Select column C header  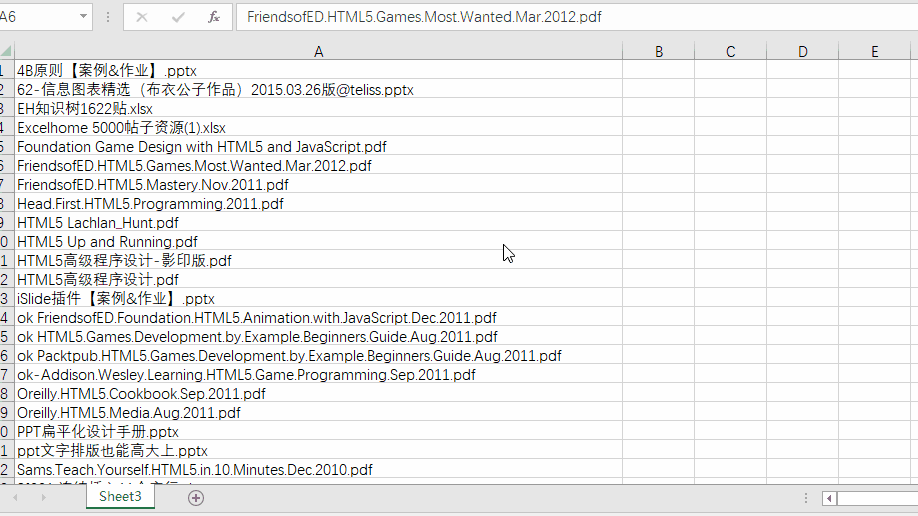(x=731, y=52)
